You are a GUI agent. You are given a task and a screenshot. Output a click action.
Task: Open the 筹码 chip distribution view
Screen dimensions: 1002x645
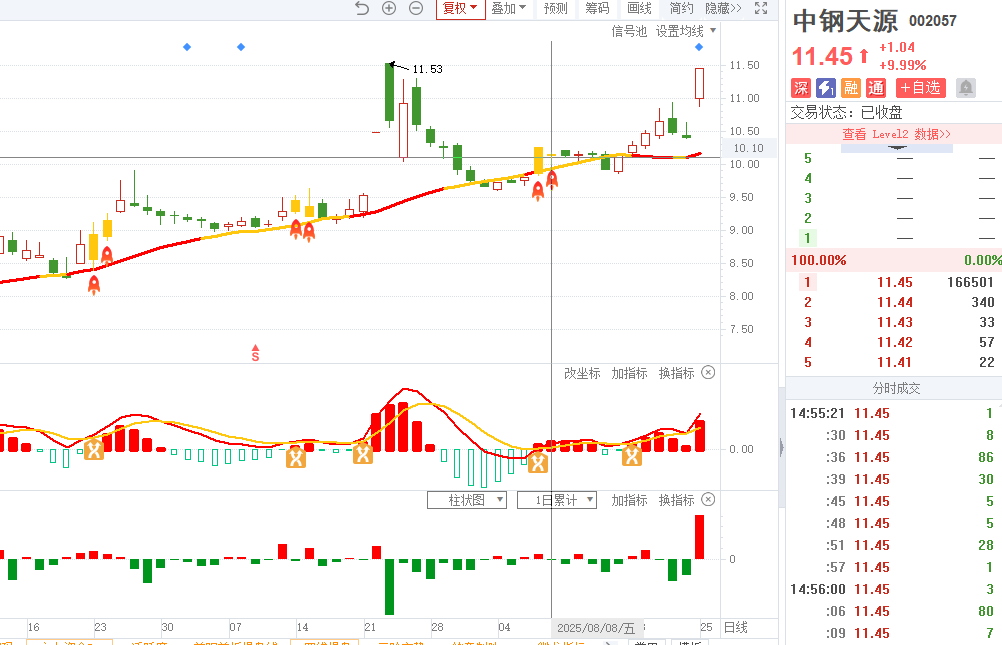(x=597, y=8)
